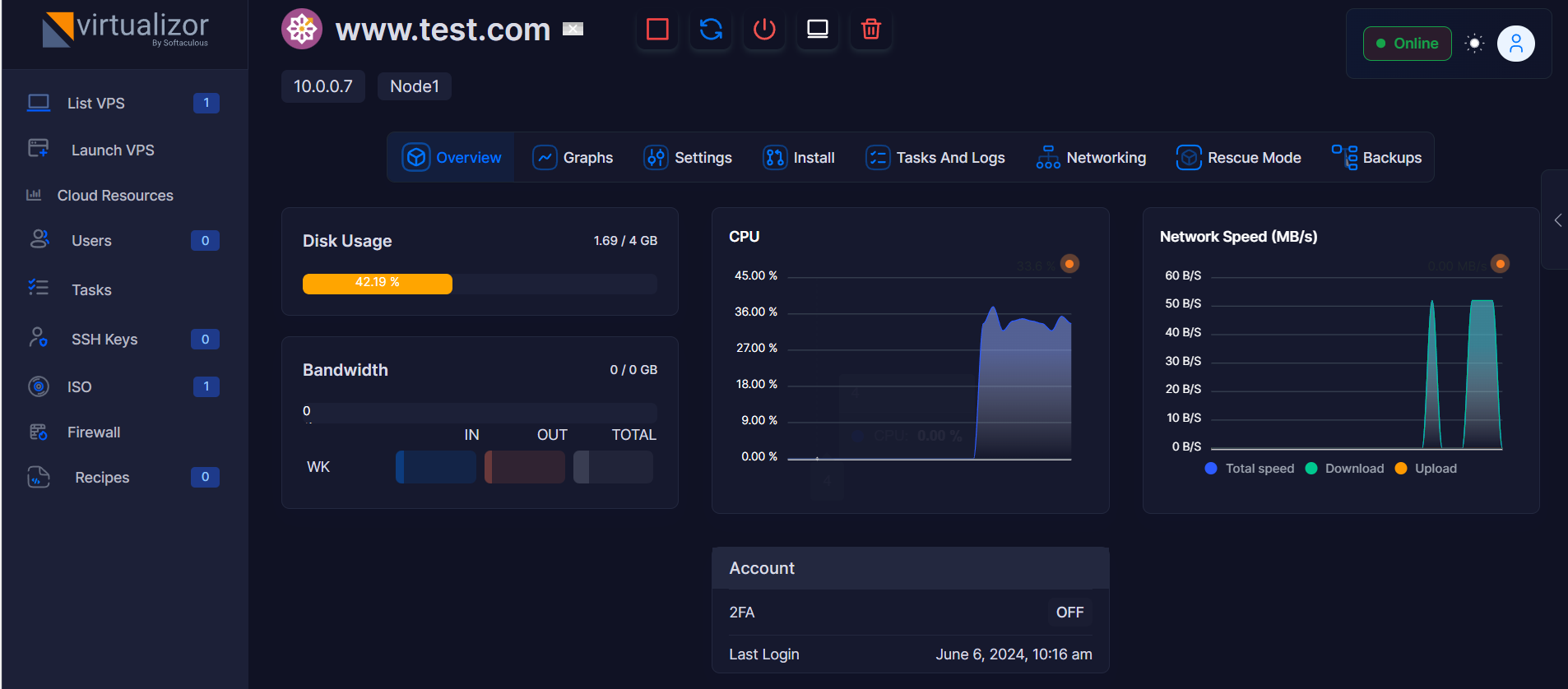Toggle Total speed legend item
Image resolution: width=1568 pixels, height=689 pixels.
[1250, 469]
